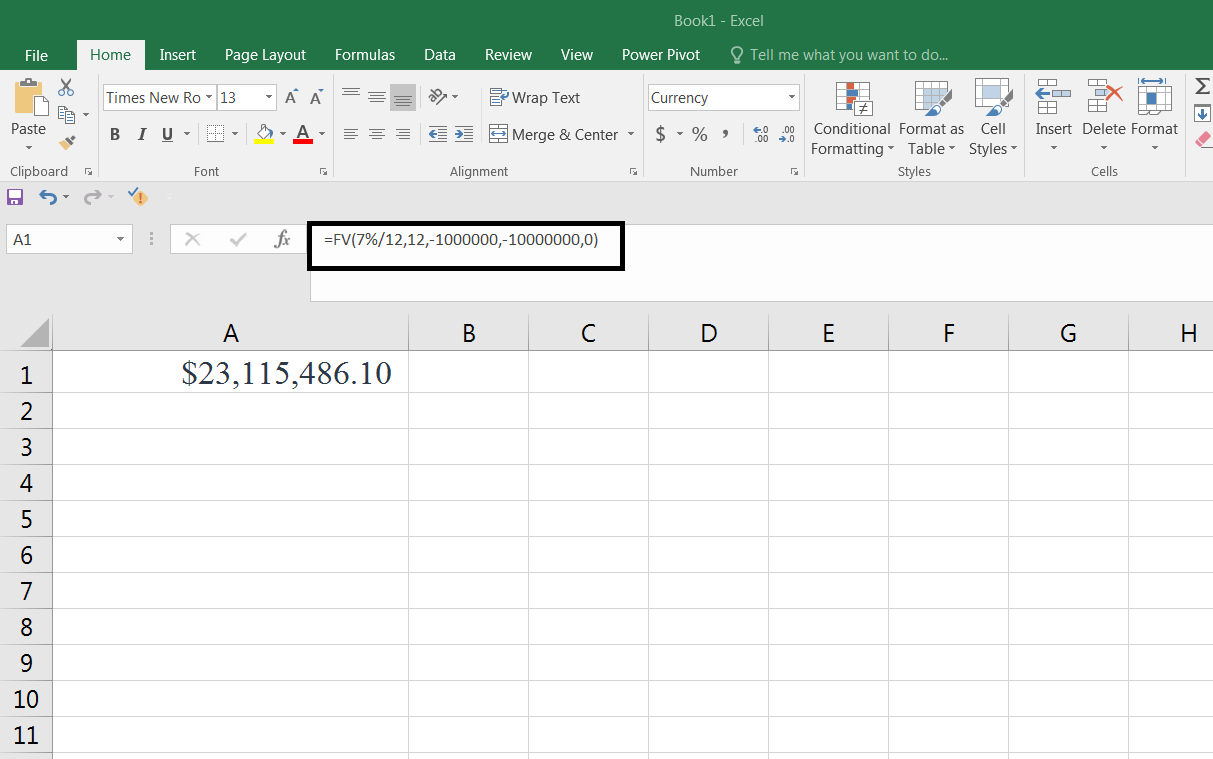
Task: Toggle Underline formatting
Action: tap(167, 134)
